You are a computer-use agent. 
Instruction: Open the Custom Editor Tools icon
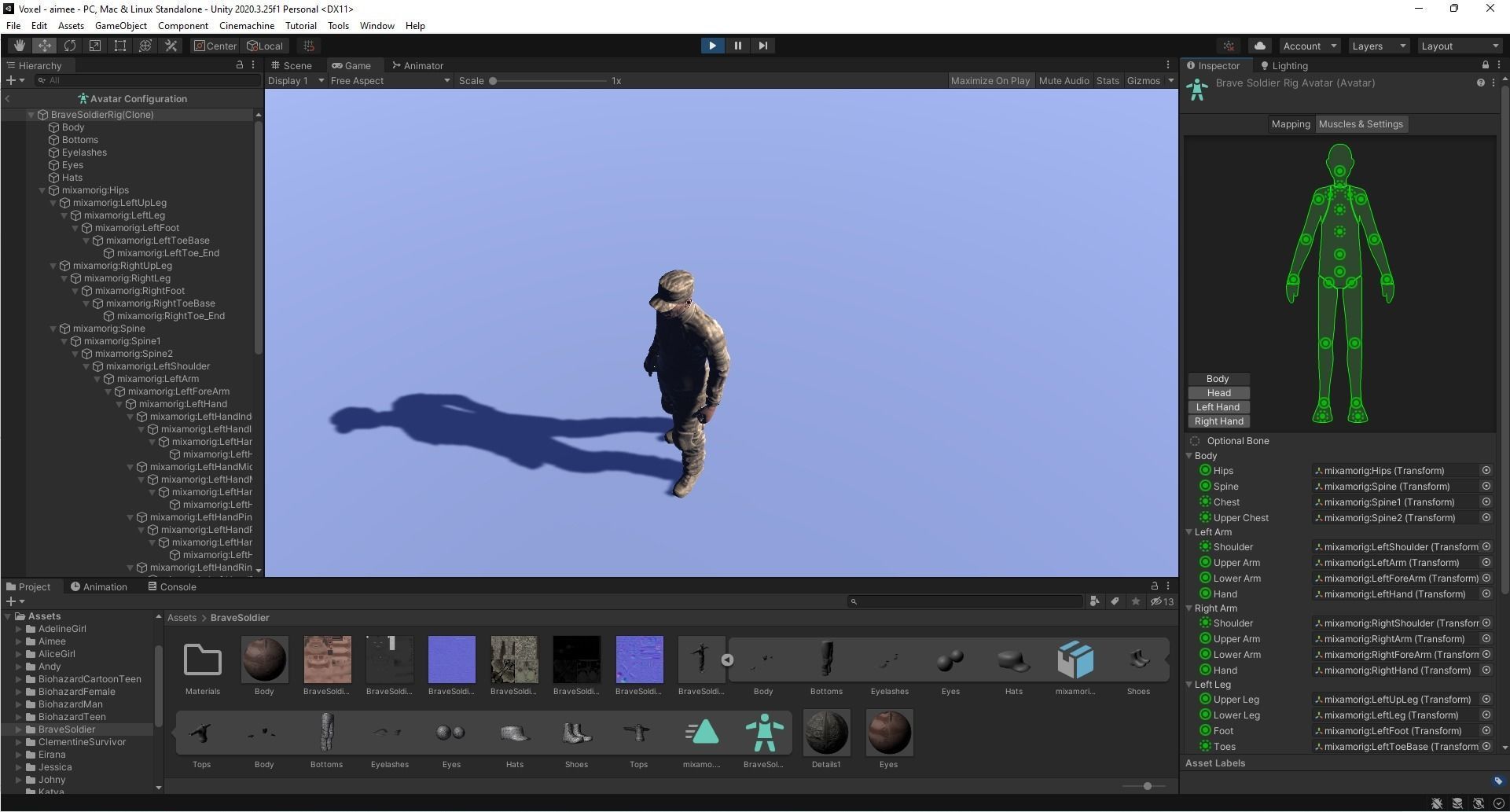click(x=171, y=46)
